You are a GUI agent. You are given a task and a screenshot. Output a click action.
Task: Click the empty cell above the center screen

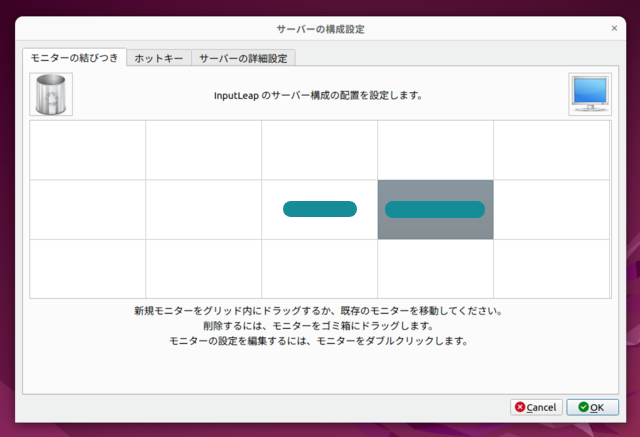(320, 150)
